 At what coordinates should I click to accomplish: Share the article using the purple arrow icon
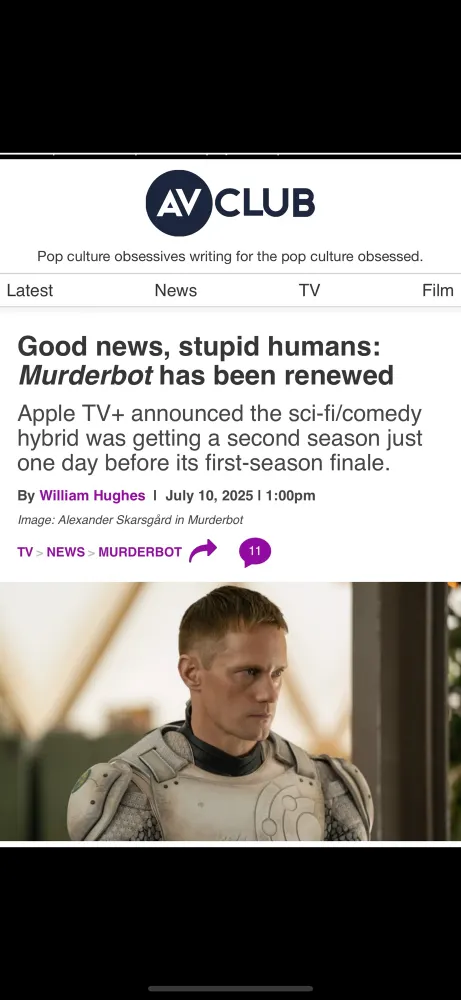(203, 551)
